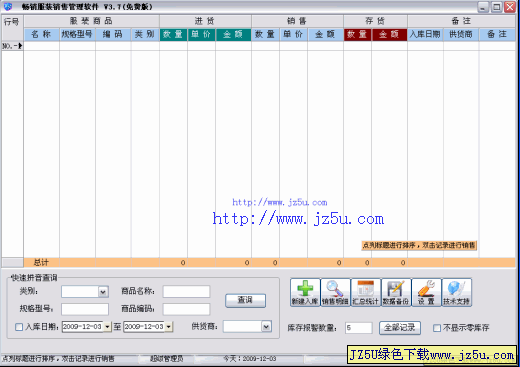Click the 销售 单价 column header

coord(293,34)
